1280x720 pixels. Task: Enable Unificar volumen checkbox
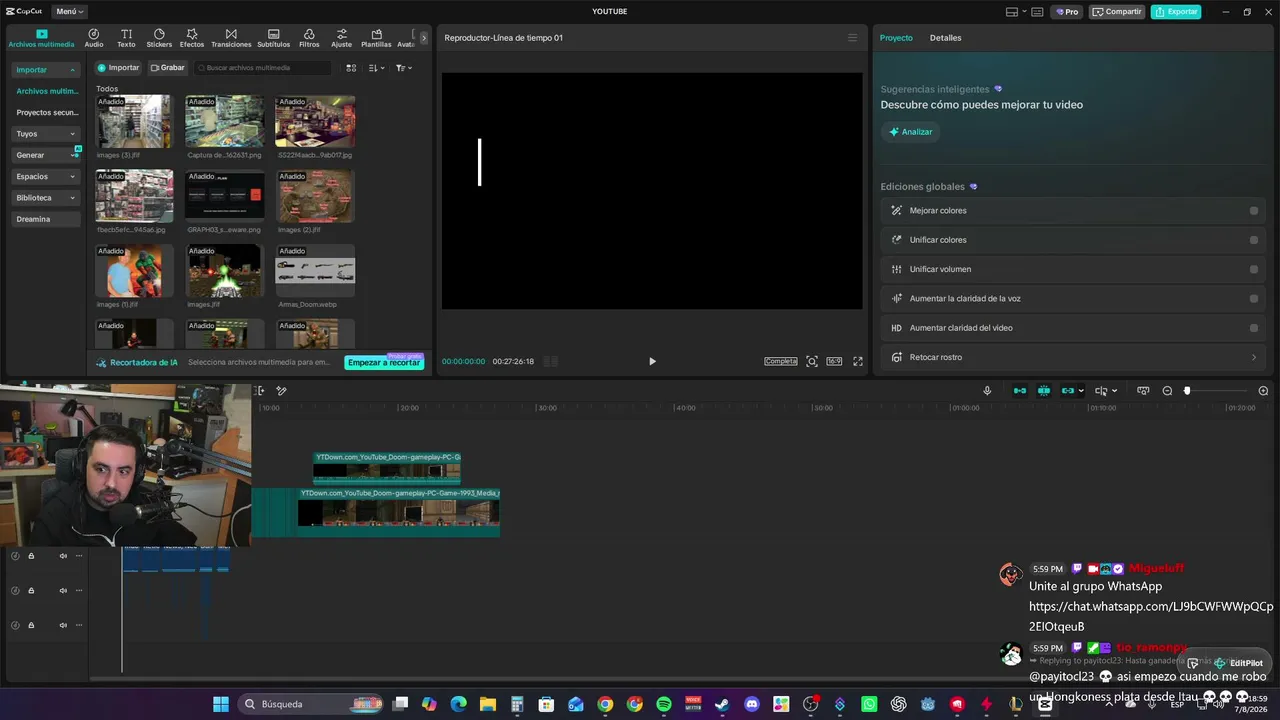1254,269
